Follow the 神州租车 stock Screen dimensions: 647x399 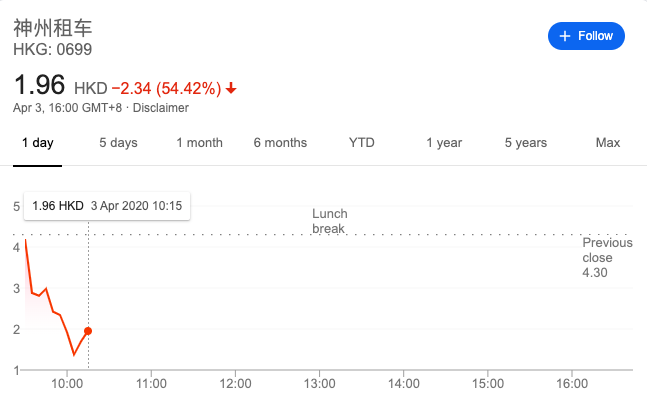pyautogui.click(x=586, y=36)
